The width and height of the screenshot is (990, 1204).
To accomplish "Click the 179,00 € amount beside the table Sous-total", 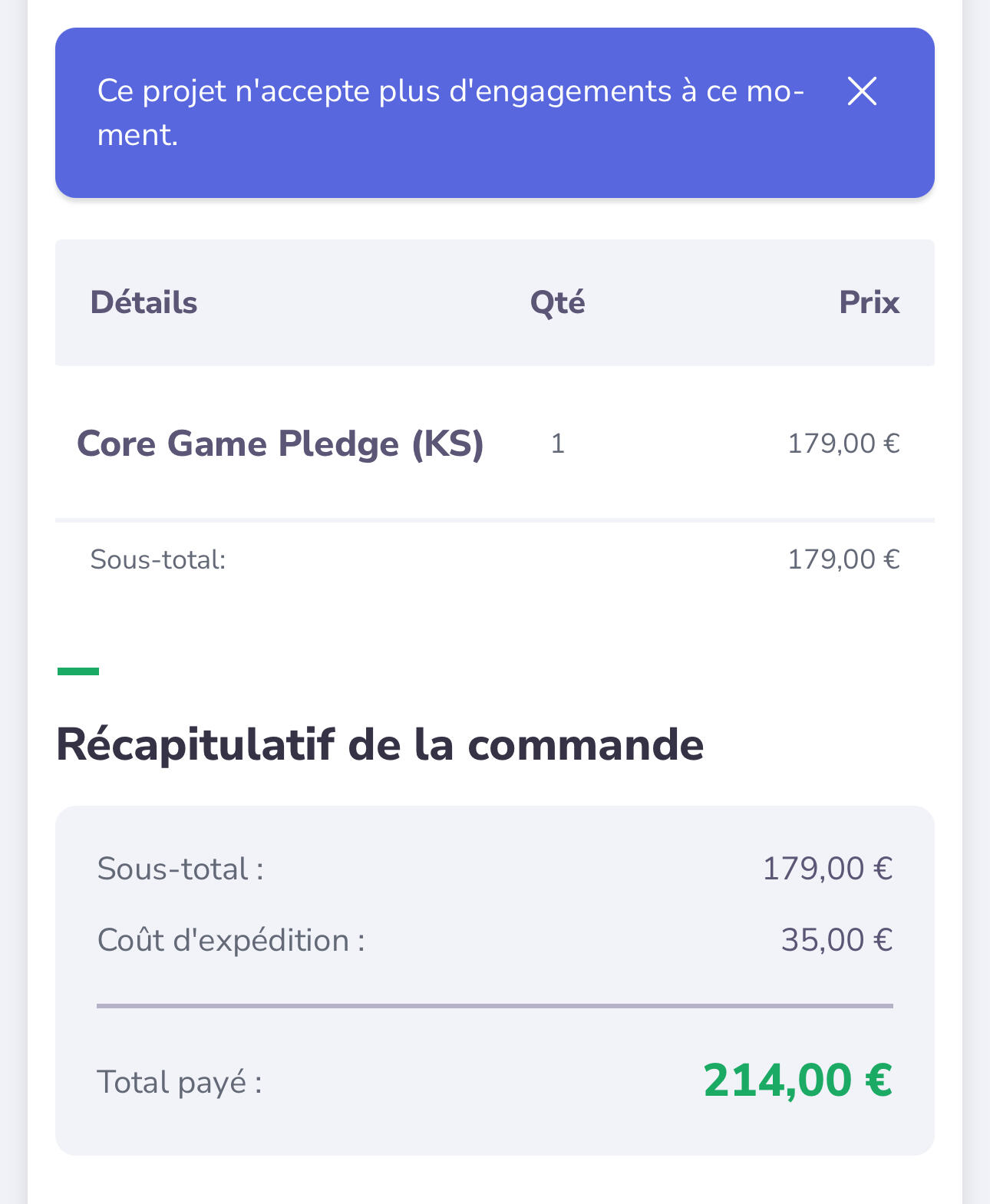I will [x=843, y=559].
